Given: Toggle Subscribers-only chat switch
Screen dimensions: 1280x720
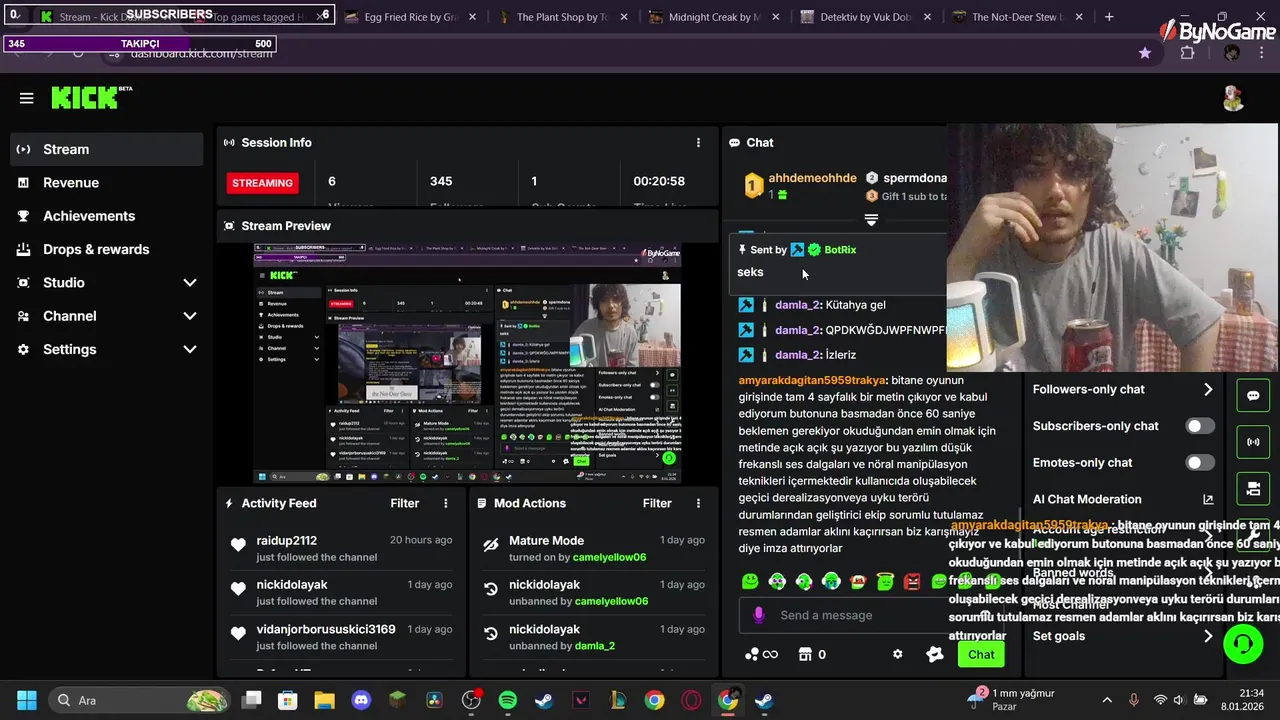Looking at the screenshot, I should [x=1200, y=426].
